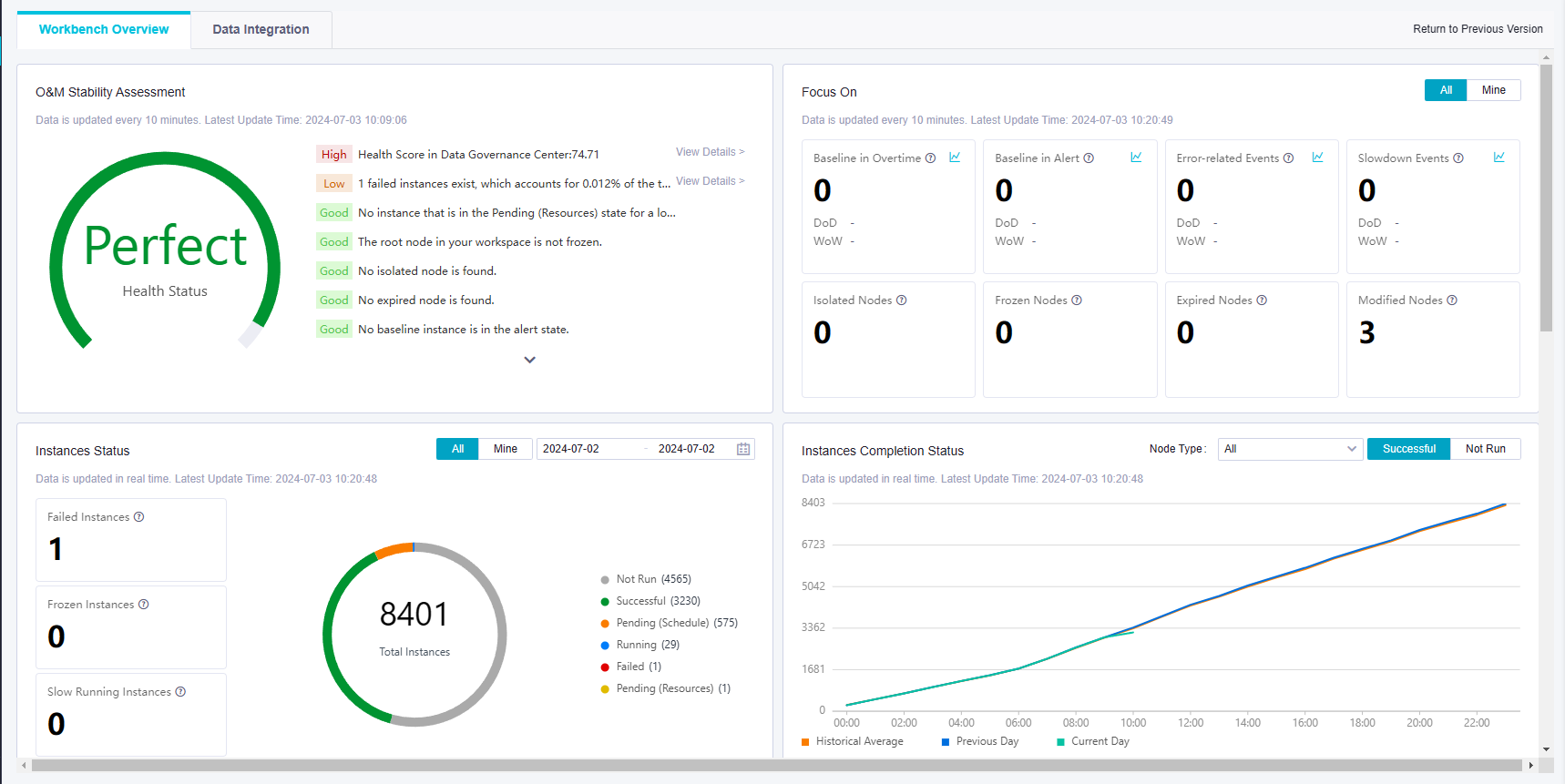Open the Node Type dropdown
The image size is (1565, 784).
(1290, 449)
